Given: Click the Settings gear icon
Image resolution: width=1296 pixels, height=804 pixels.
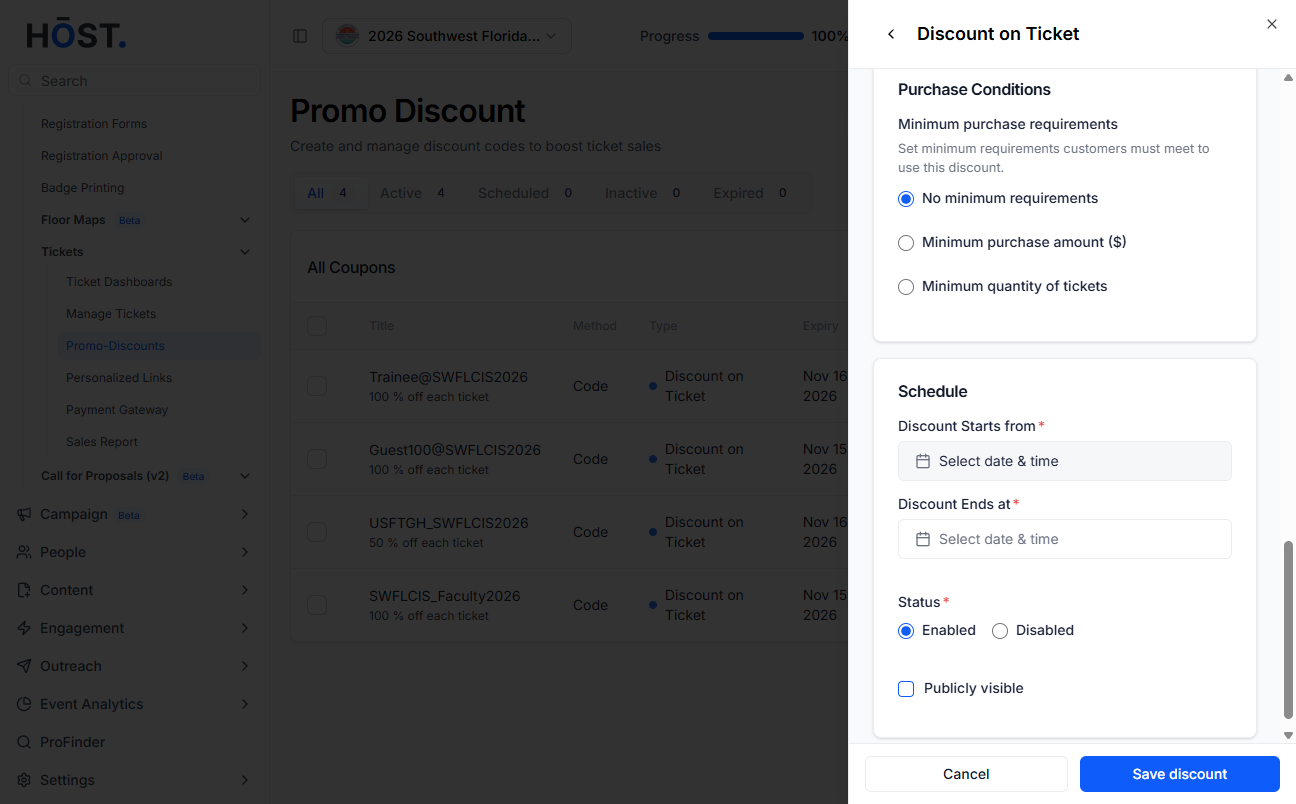Looking at the screenshot, I should coord(24,780).
